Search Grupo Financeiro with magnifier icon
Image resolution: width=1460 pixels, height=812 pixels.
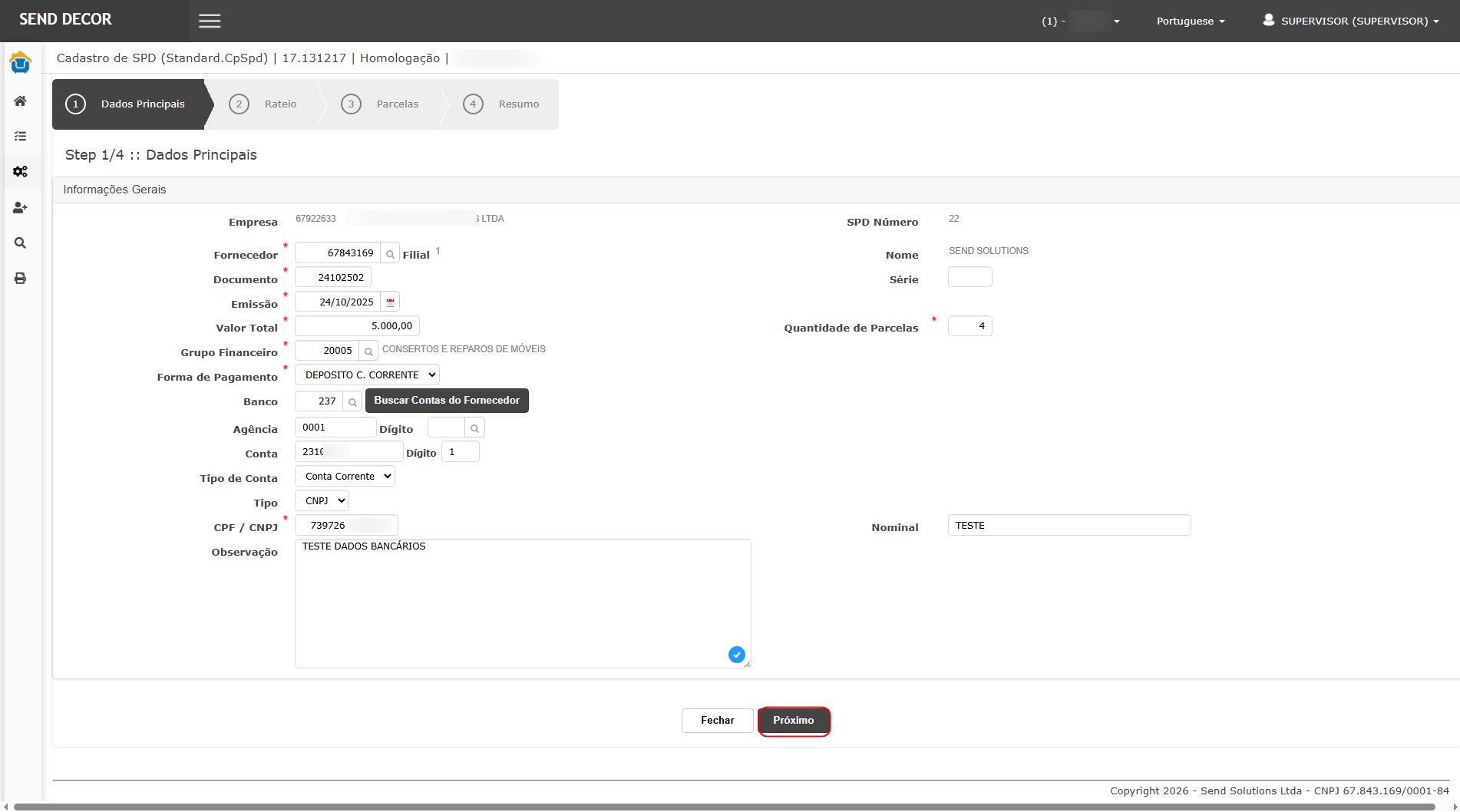[368, 352]
